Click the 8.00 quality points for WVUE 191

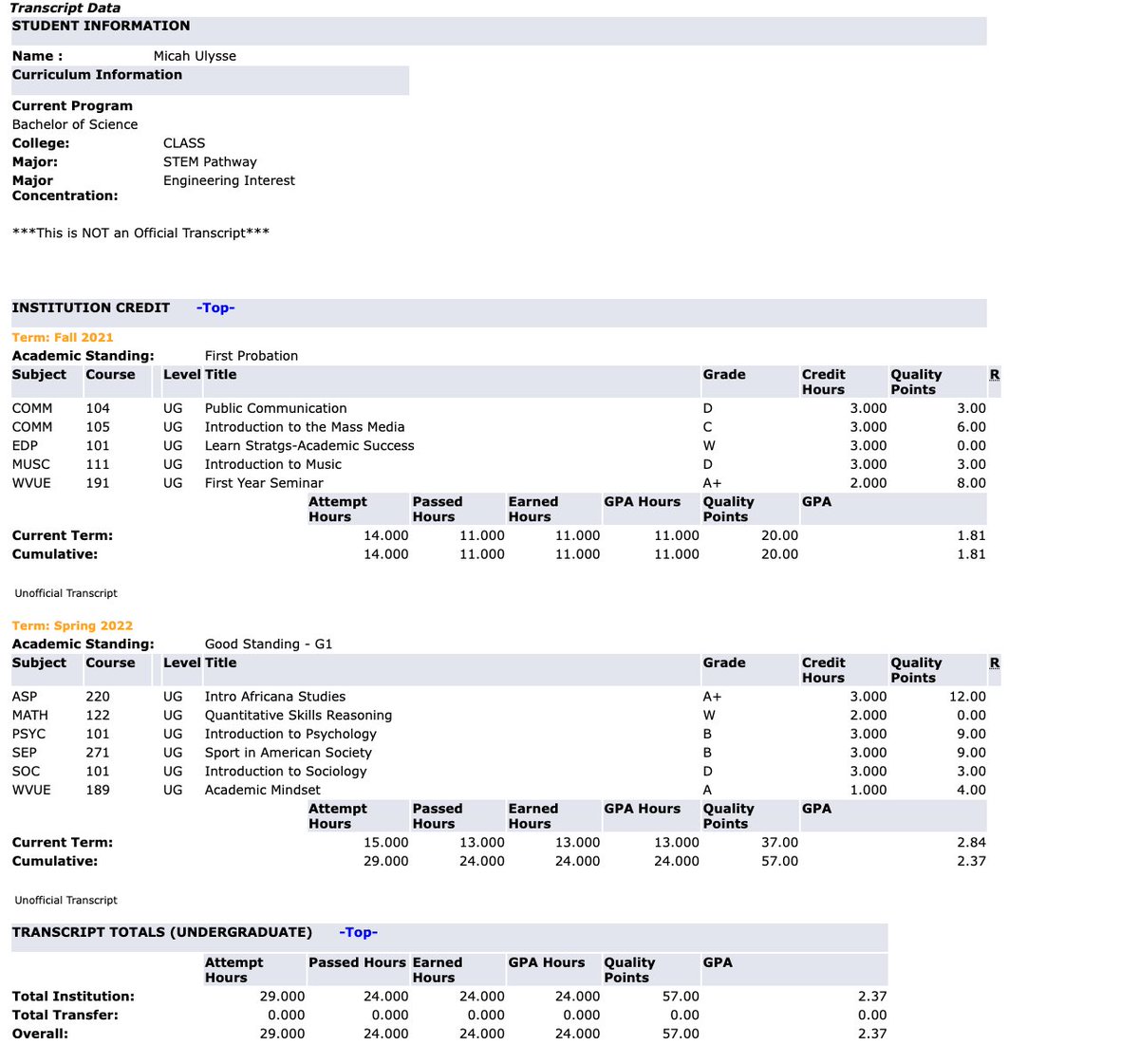tap(971, 483)
